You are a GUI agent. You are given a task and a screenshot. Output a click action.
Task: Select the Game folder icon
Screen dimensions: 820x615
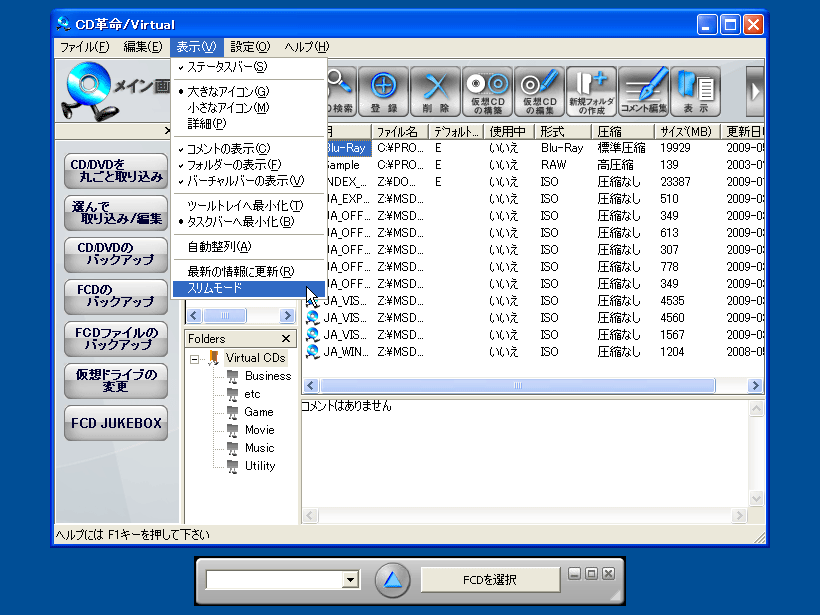[233, 412]
